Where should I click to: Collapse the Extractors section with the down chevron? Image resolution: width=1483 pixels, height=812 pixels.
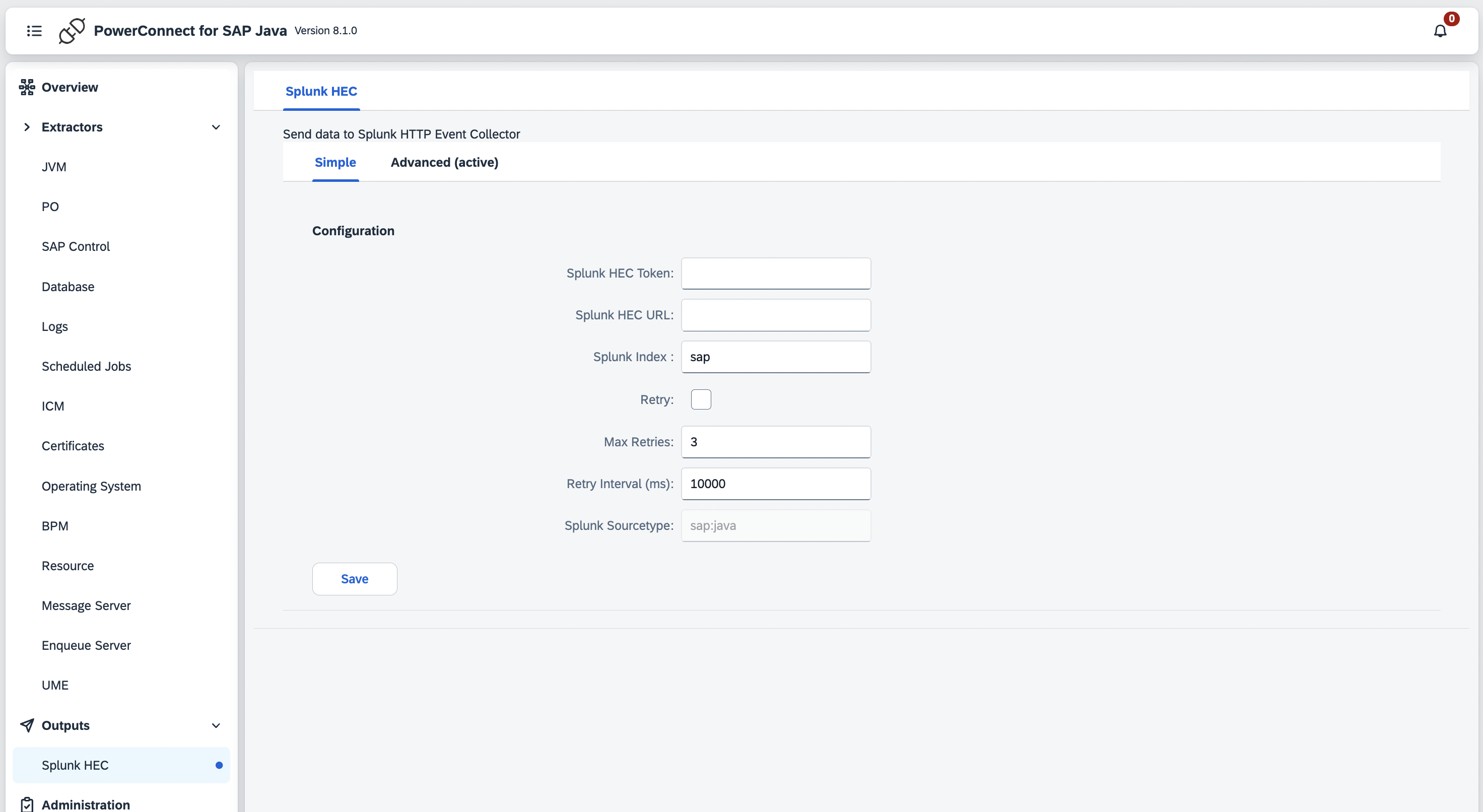click(x=216, y=127)
